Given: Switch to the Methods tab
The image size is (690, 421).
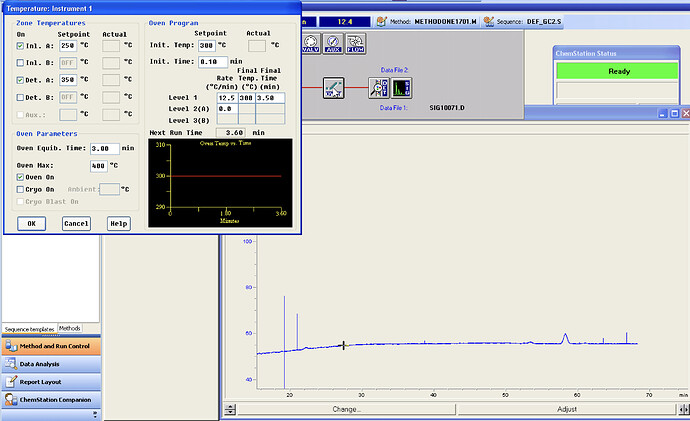Looking at the screenshot, I should point(70,328).
